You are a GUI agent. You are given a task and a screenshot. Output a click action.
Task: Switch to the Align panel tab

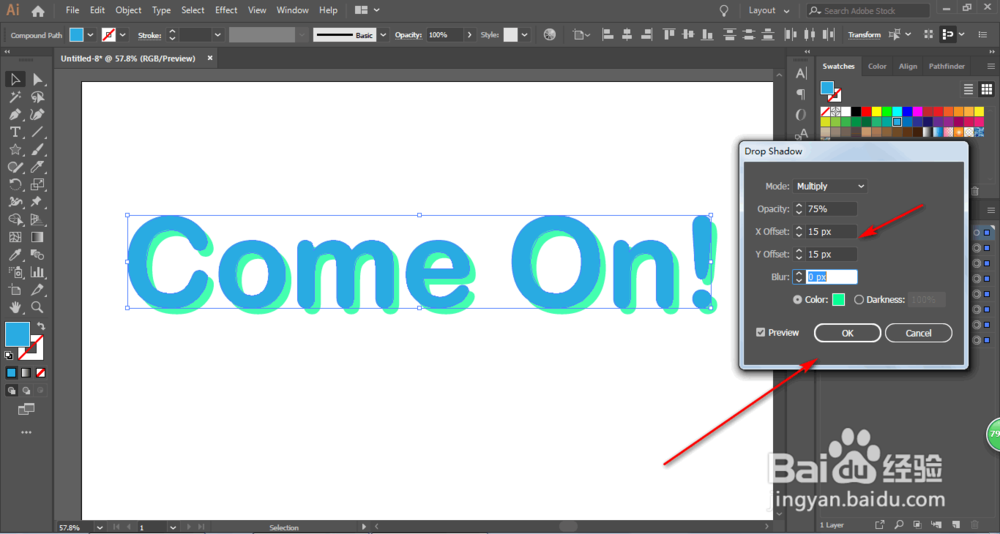(908, 66)
